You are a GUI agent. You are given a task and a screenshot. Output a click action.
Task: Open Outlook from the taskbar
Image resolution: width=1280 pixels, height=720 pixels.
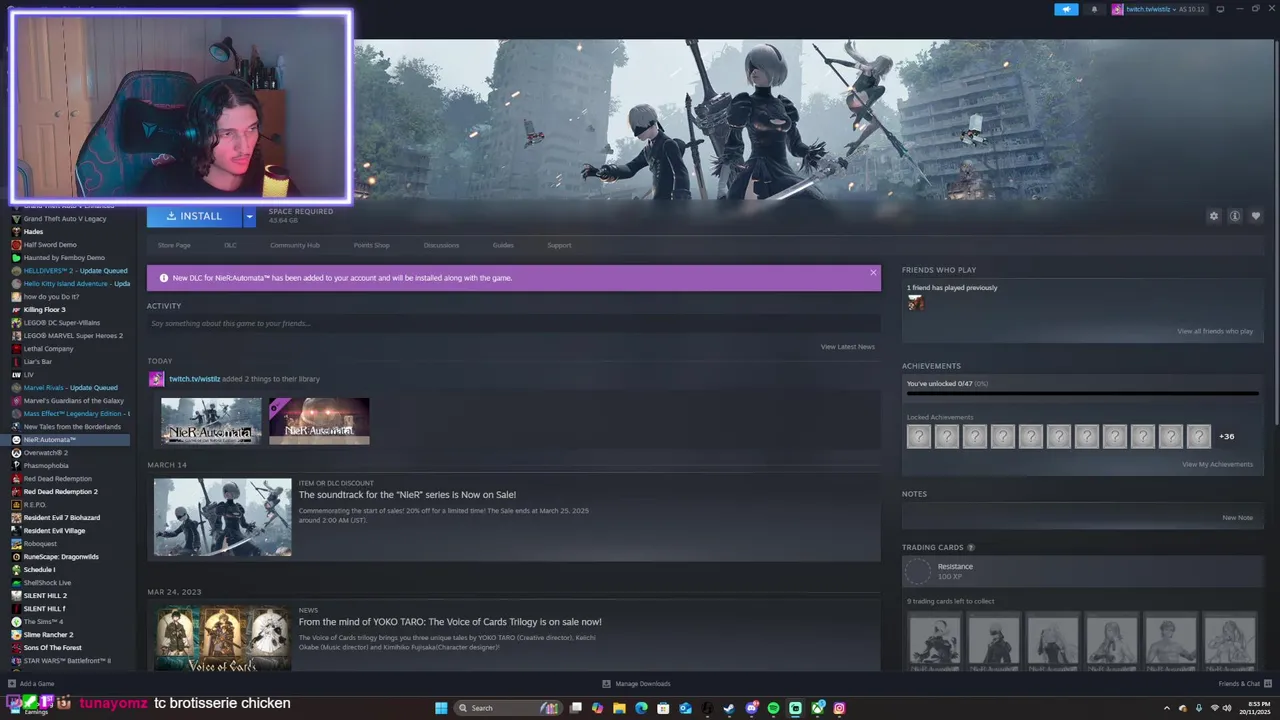point(685,708)
